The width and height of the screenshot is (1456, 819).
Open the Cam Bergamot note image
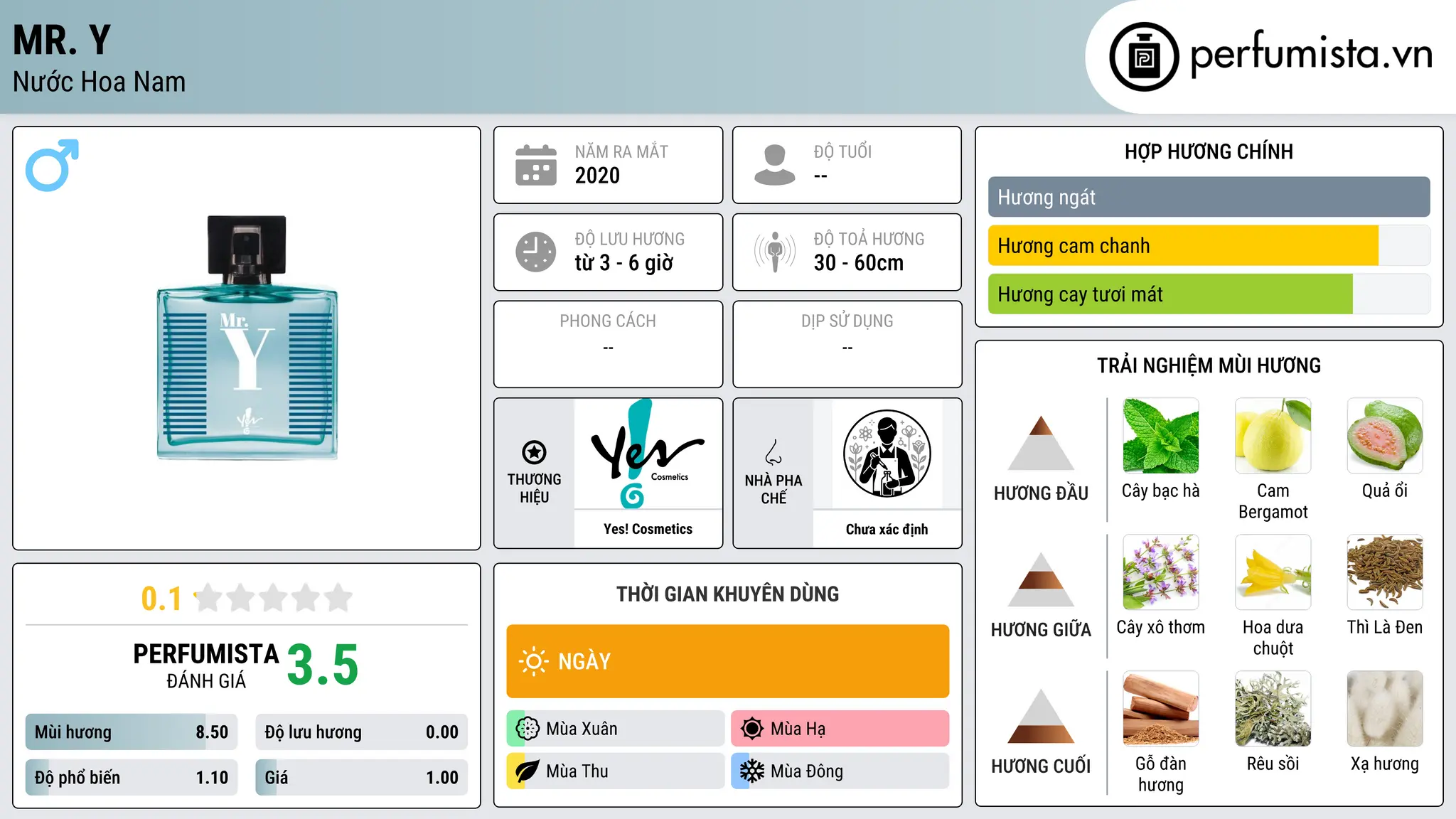pyautogui.click(x=1273, y=436)
